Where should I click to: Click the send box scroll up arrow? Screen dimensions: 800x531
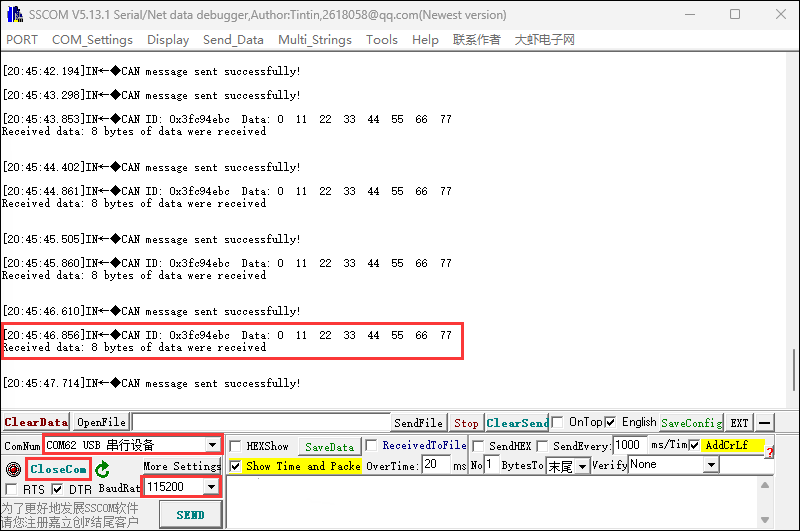pyautogui.click(x=765, y=485)
